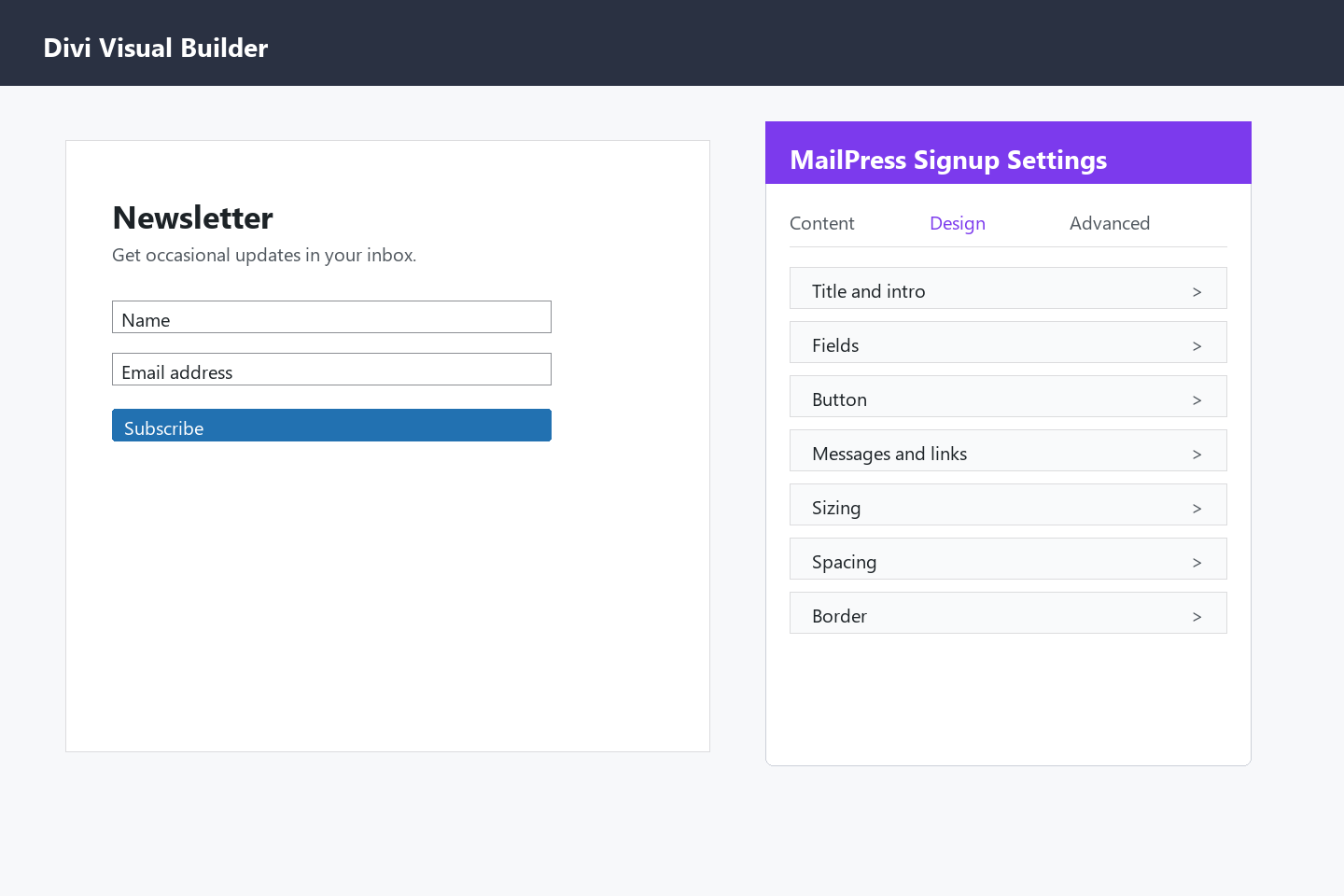The height and width of the screenshot is (896, 1344).
Task: Open the Advanced tab
Action: [x=1109, y=223]
